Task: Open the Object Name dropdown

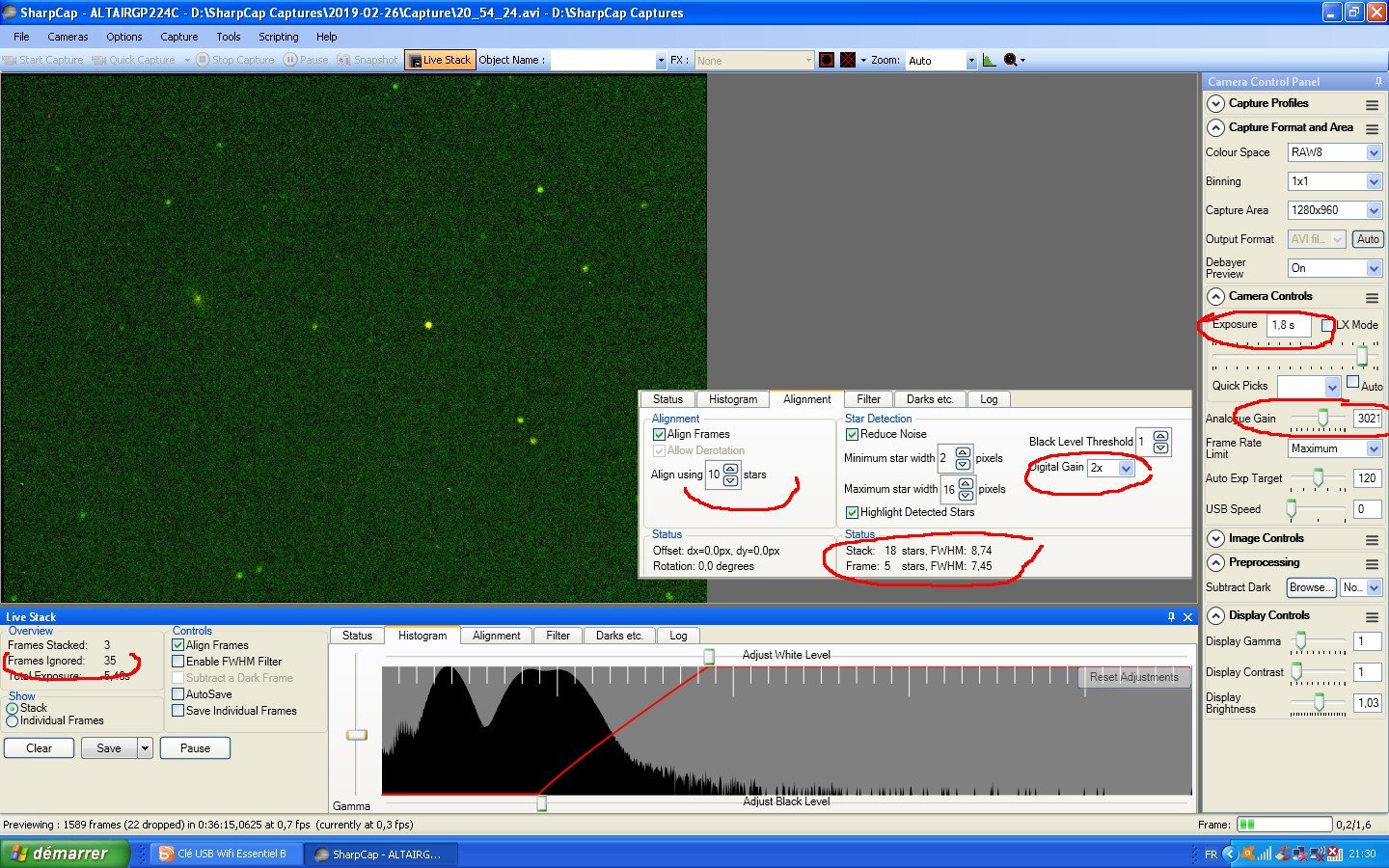Action: tap(661, 61)
